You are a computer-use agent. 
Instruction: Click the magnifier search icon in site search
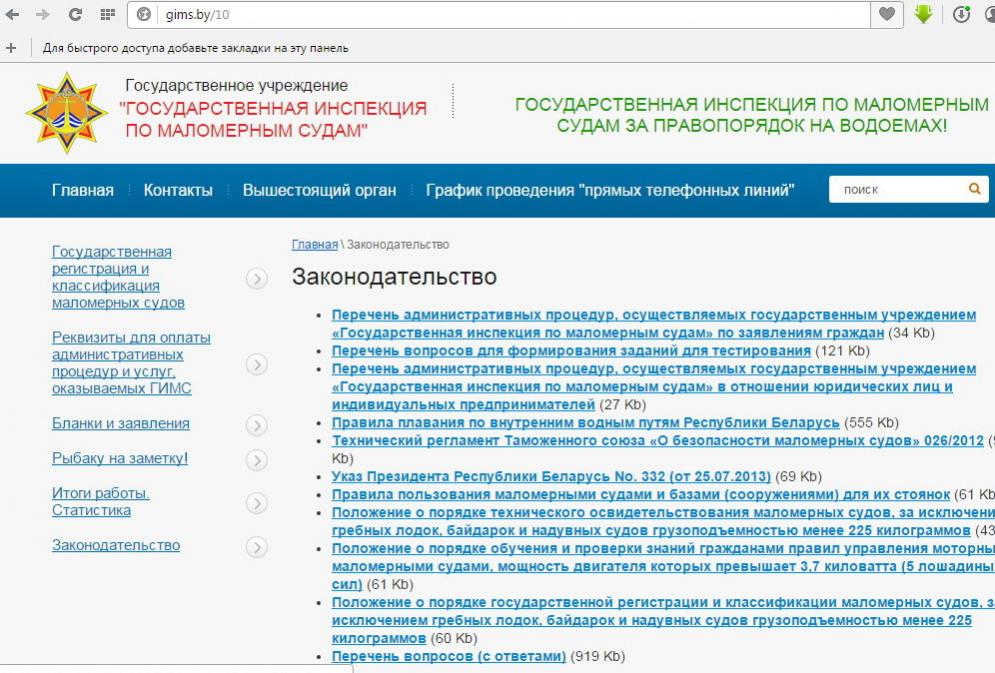[974, 189]
